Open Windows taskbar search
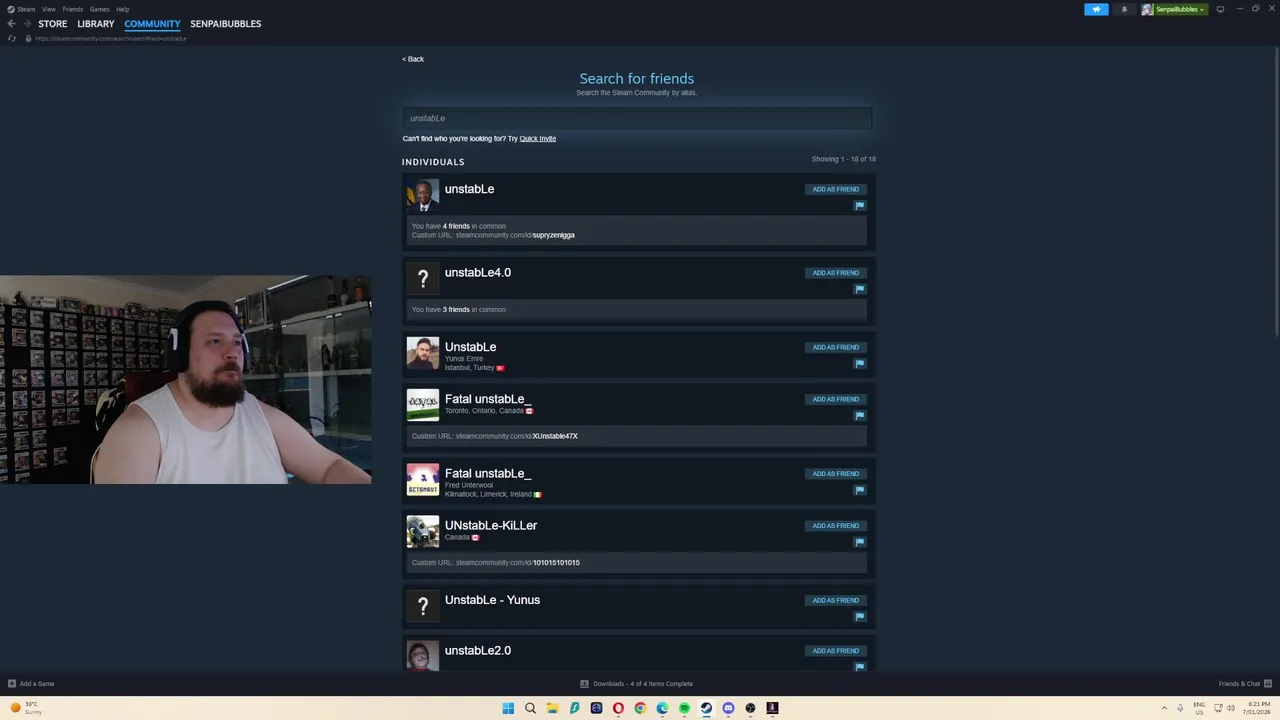This screenshot has width=1280, height=720. tap(530, 708)
